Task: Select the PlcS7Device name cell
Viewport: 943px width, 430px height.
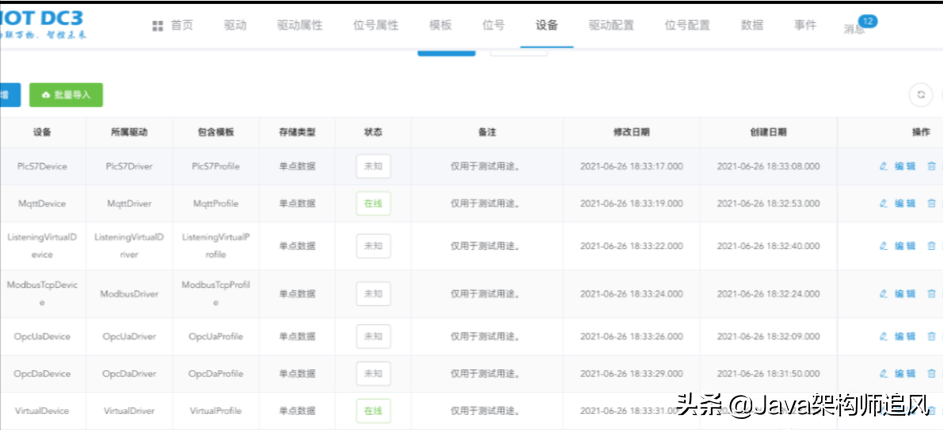Action: (42, 166)
